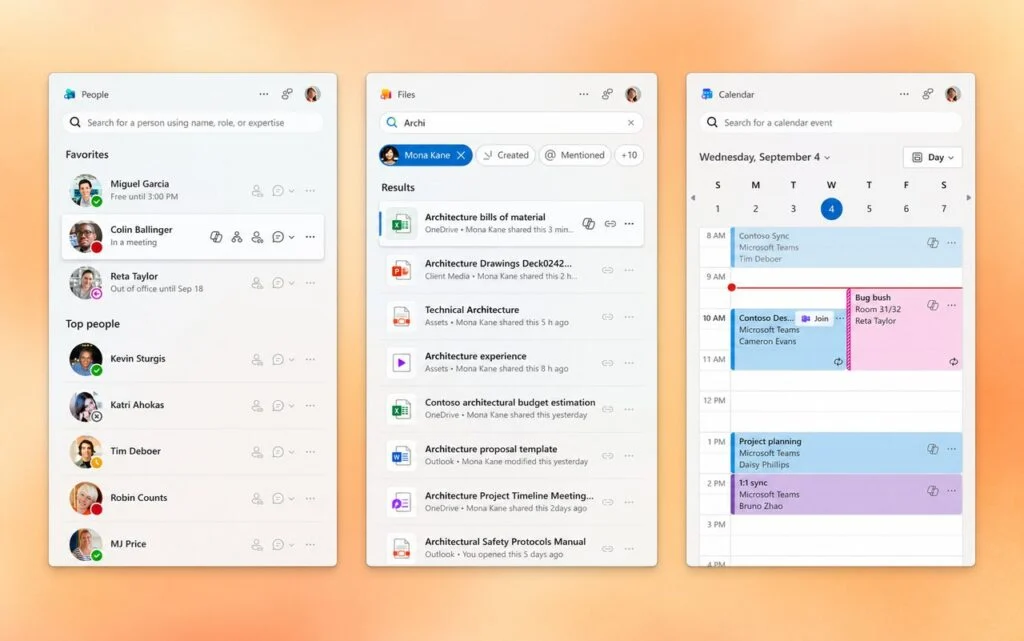The image size is (1024, 641).
Task: Open Copilot icon on Contoso Sync event
Action: point(933,243)
